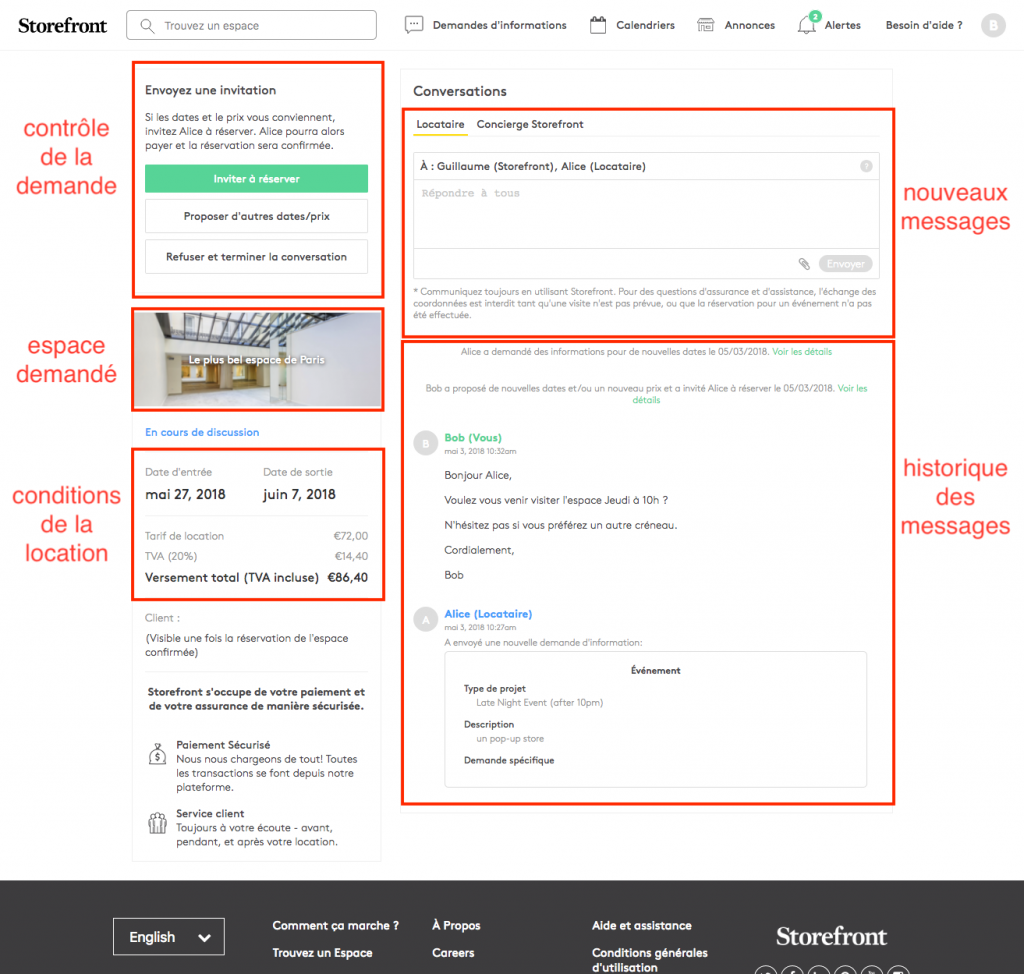Click Proposer d'autres dates/prix button

click(x=256, y=216)
